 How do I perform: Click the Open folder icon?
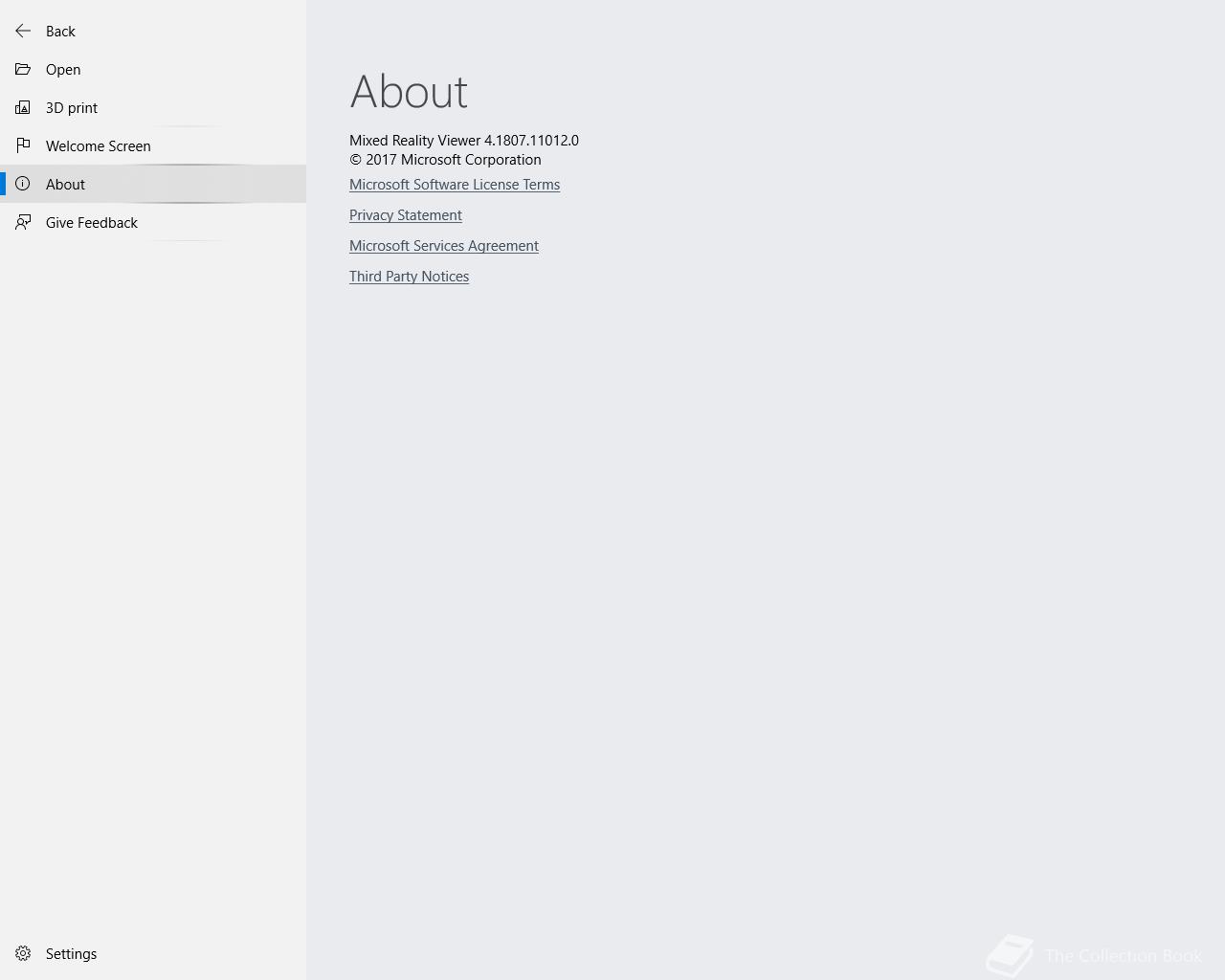coord(23,69)
